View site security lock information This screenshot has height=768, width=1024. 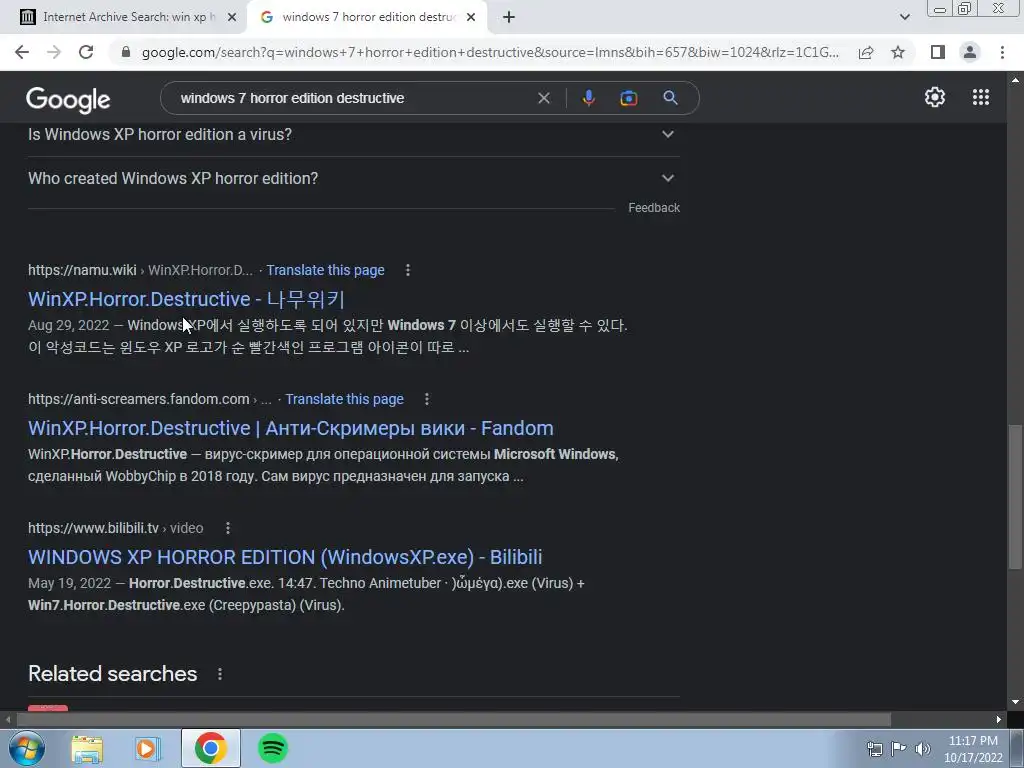[x=126, y=52]
